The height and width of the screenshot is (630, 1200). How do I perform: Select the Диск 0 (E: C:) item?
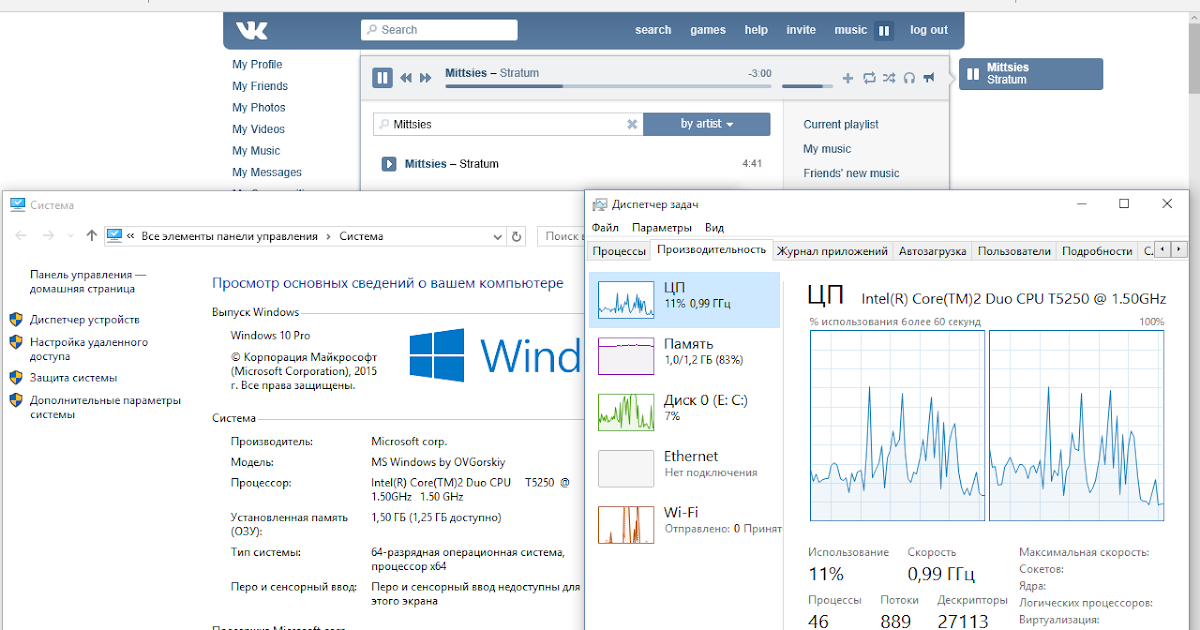pos(684,411)
